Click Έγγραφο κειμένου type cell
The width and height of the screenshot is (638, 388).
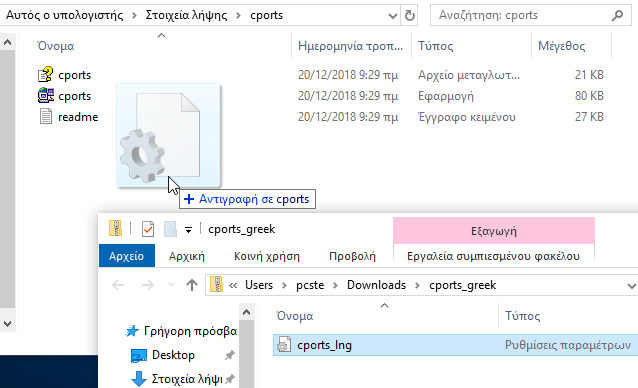(x=467, y=117)
